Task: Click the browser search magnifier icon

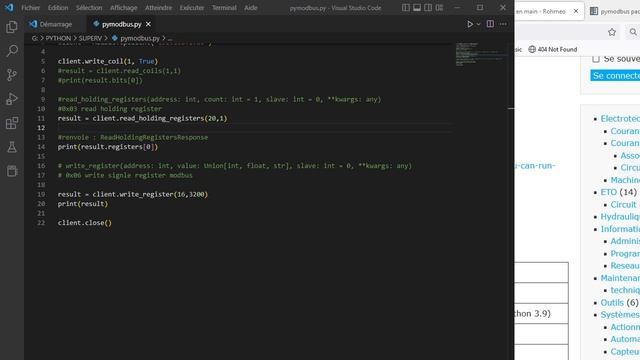Action: pos(633,32)
